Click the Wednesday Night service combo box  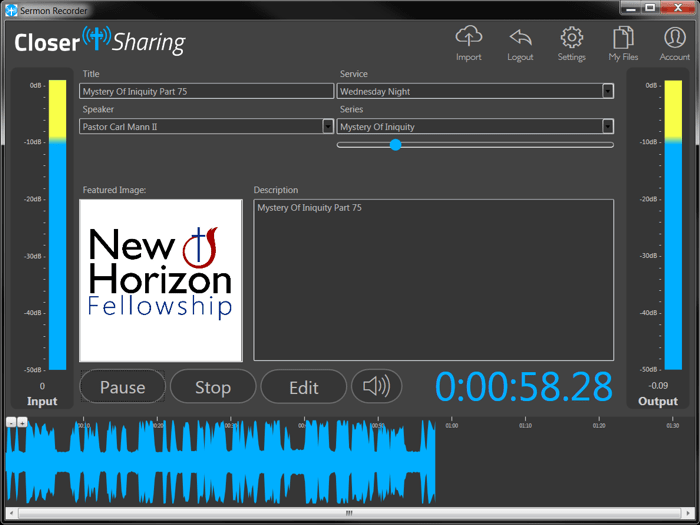click(475, 91)
